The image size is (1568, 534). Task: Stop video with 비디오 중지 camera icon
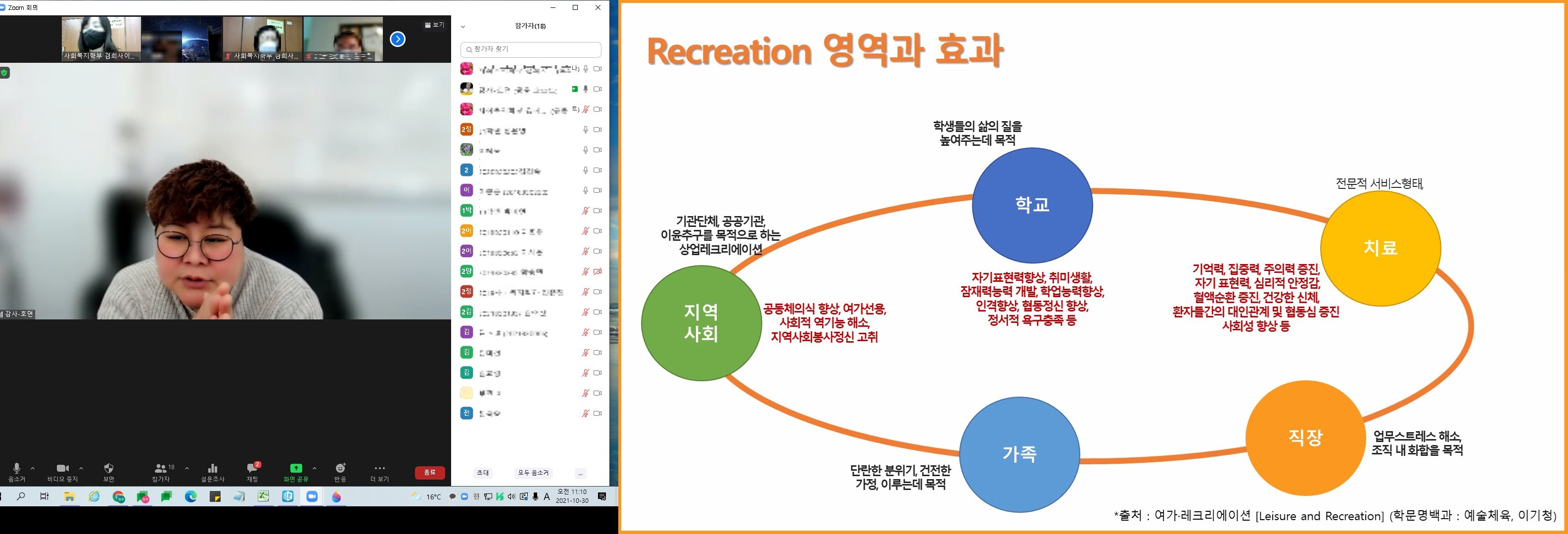point(62,468)
